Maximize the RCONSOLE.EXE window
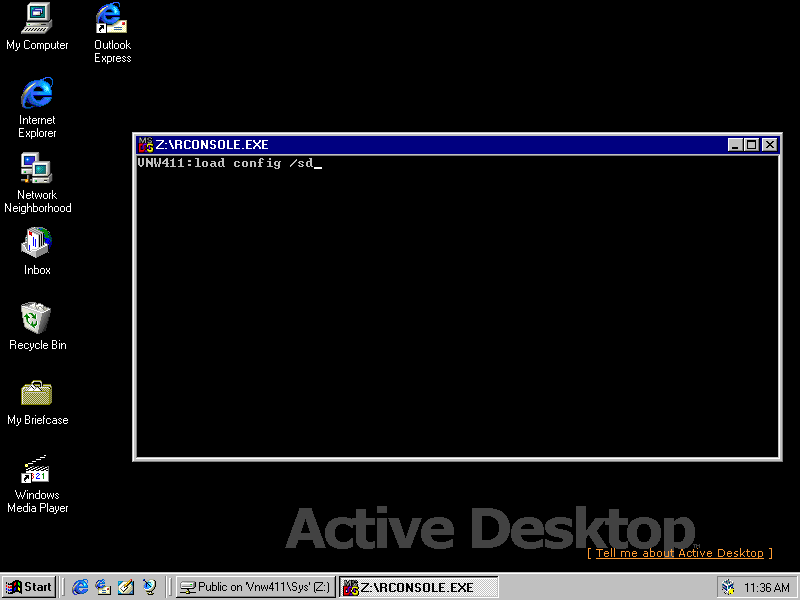 [x=752, y=144]
